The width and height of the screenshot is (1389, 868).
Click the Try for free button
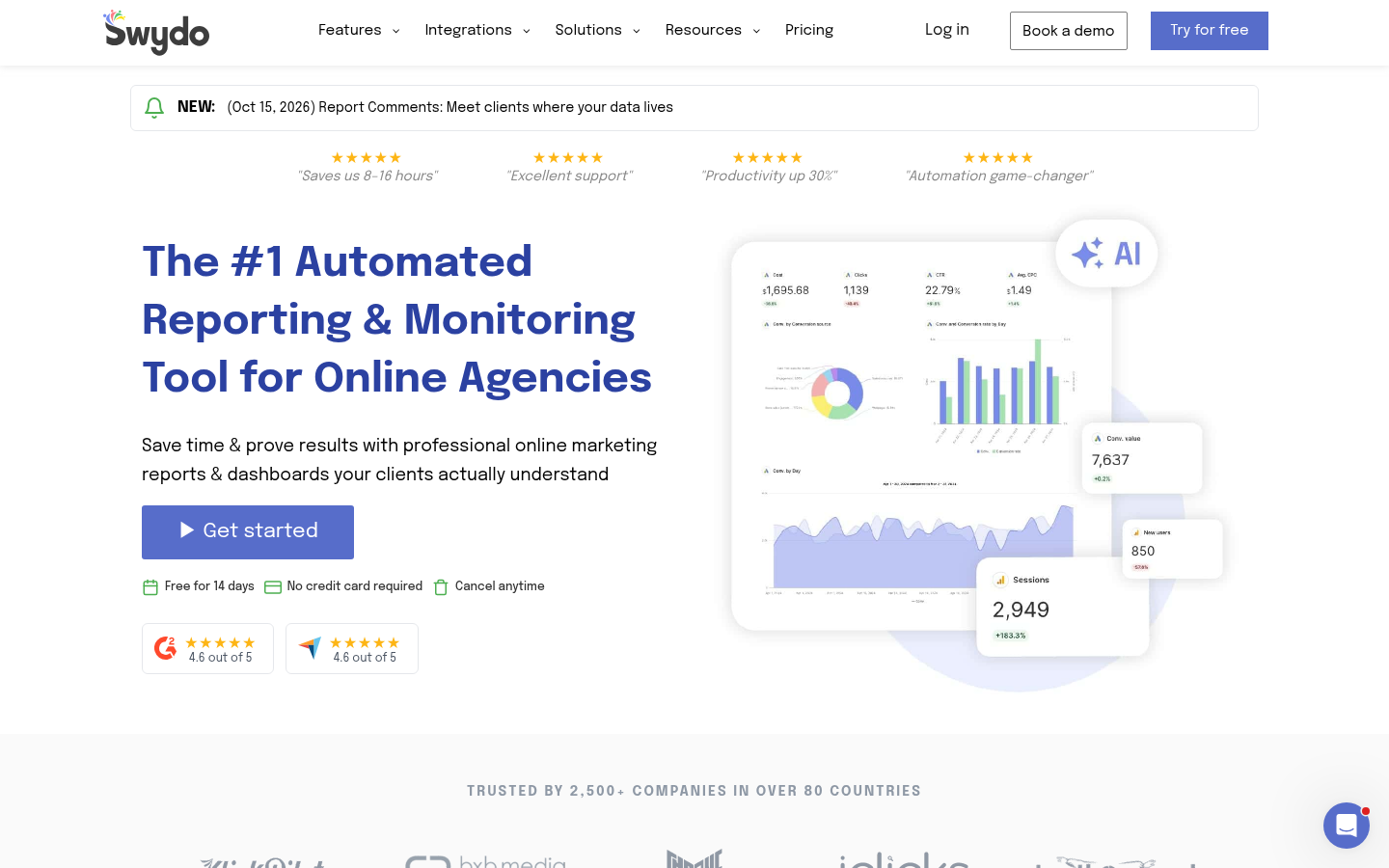1210,31
